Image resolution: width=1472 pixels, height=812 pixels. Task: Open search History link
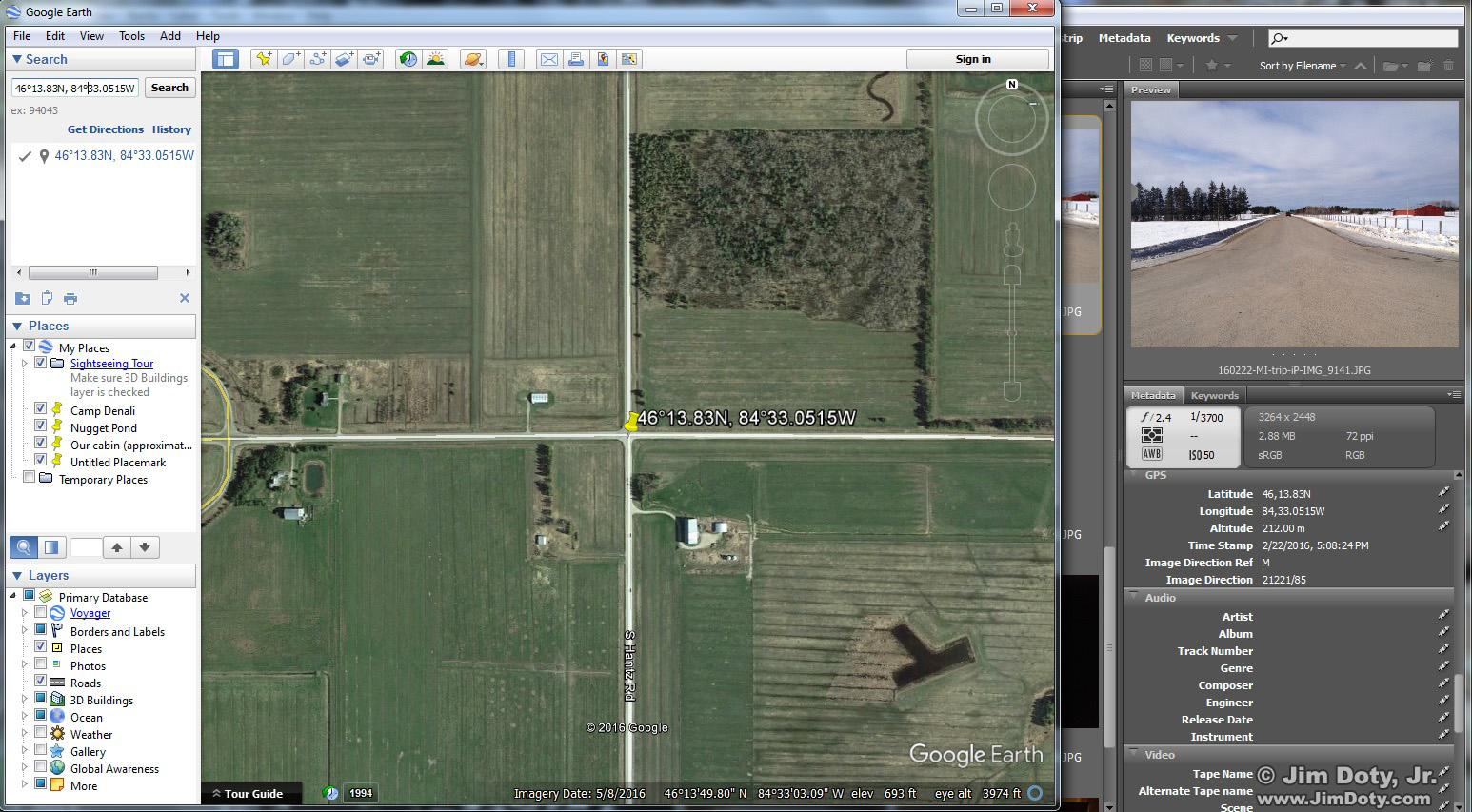[x=171, y=129]
